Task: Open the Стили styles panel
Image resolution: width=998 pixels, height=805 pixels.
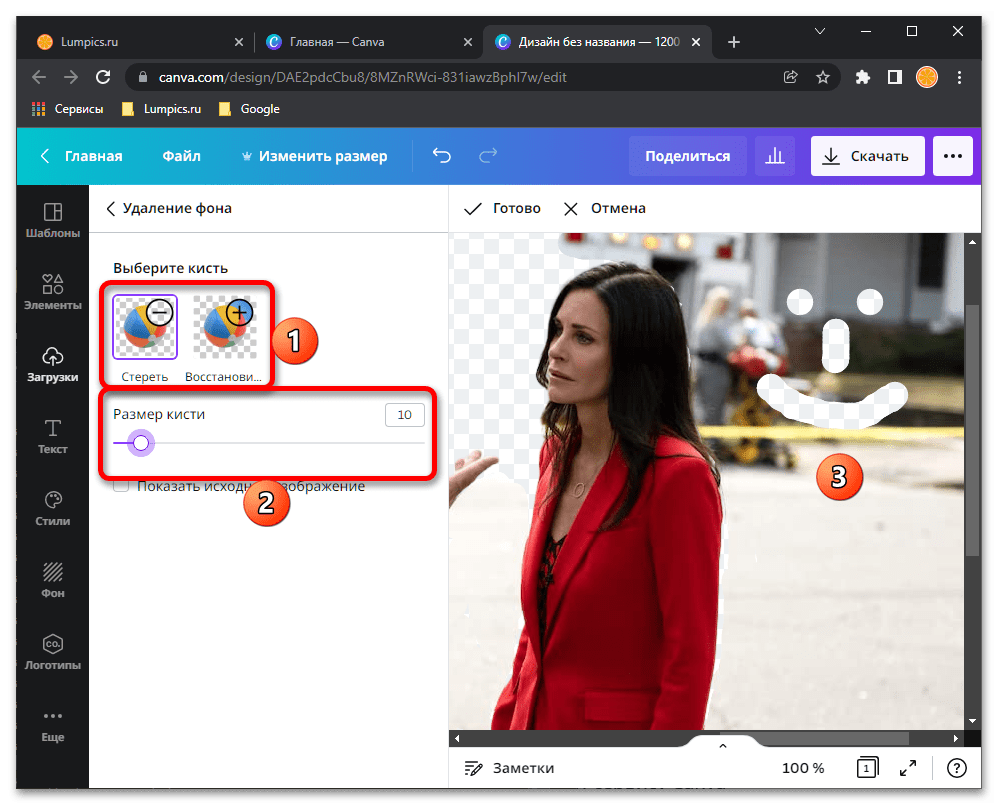Action: [x=53, y=508]
